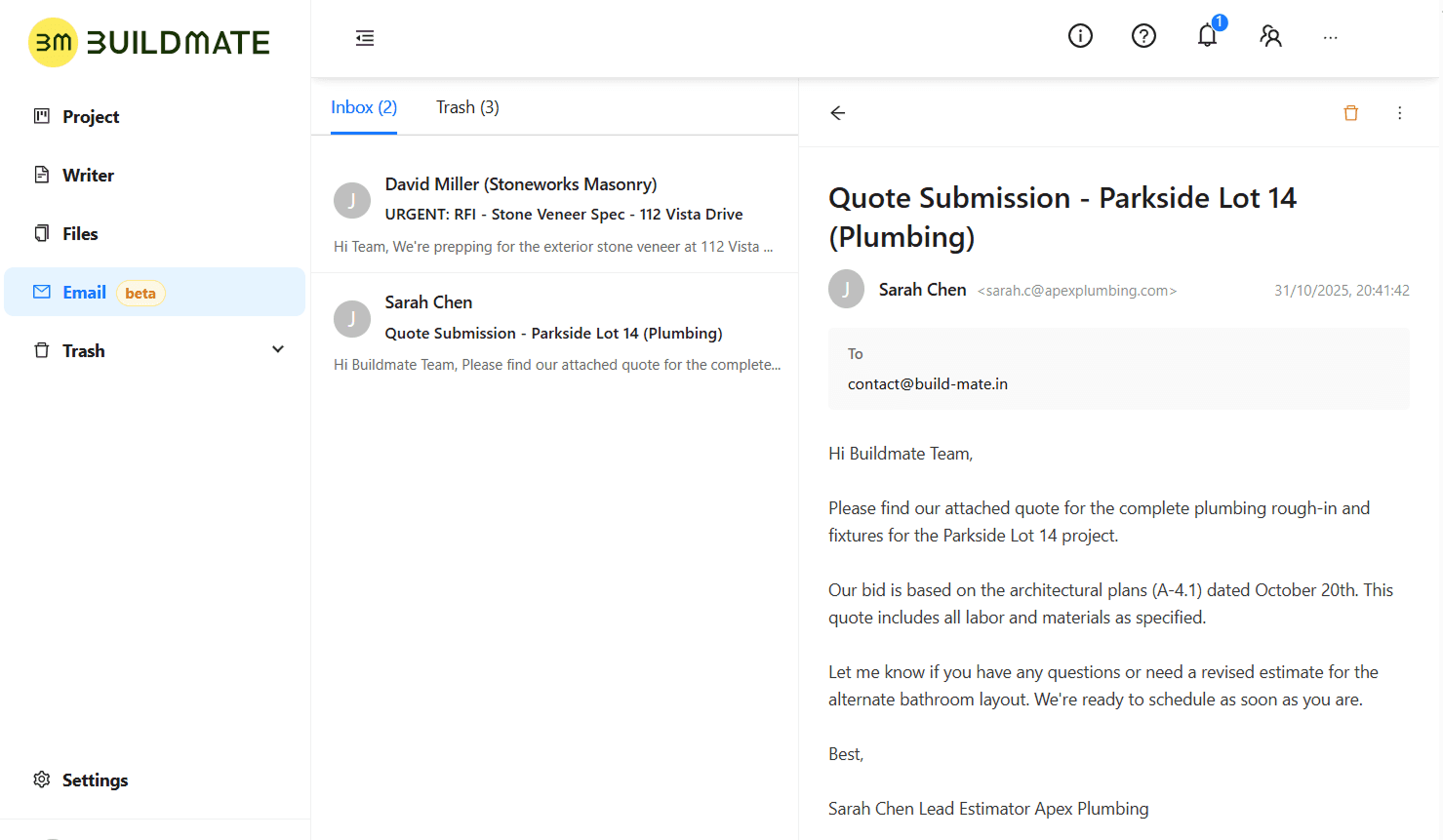Viewport: 1443px width, 840px height.
Task: Click the Settings gear icon
Action: [42, 780]
